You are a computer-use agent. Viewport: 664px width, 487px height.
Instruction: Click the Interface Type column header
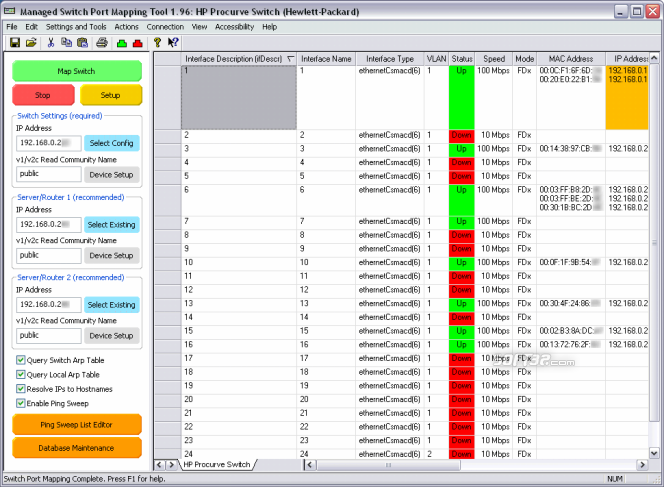[390, 59]
